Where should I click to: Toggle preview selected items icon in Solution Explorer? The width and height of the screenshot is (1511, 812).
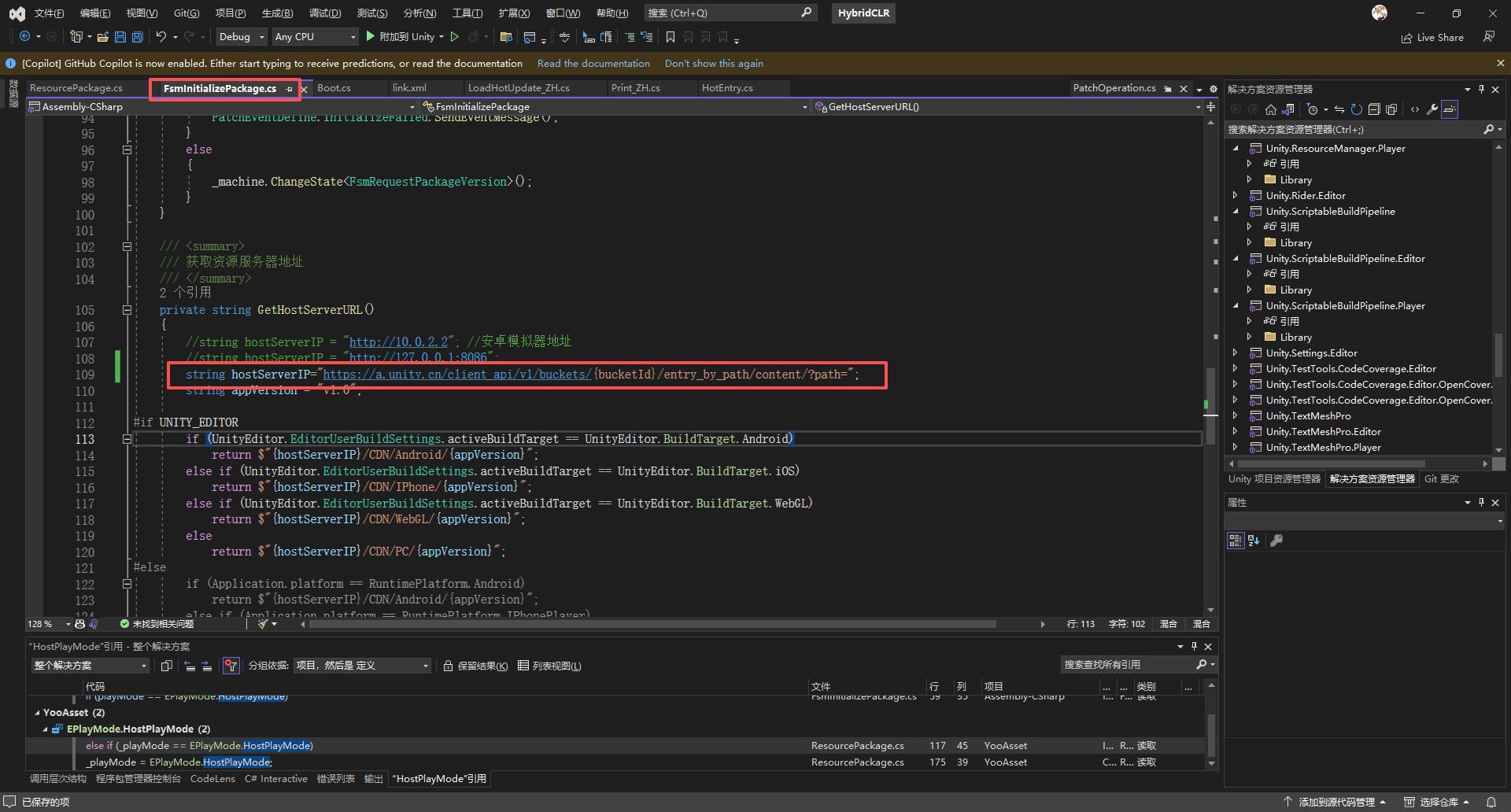click(x=1450, y=109)
